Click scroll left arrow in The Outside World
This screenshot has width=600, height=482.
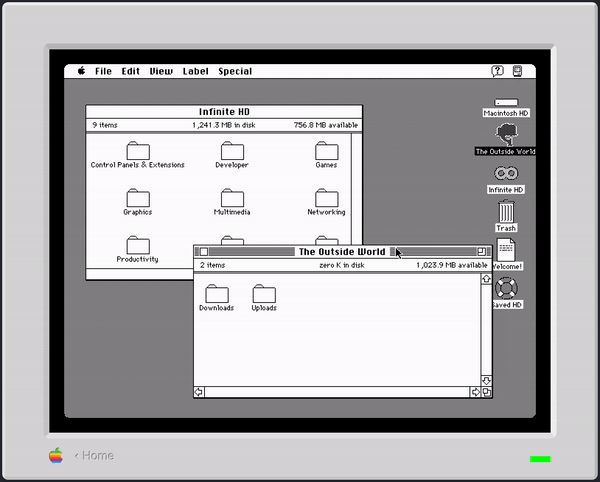click(x=199, y=392)
